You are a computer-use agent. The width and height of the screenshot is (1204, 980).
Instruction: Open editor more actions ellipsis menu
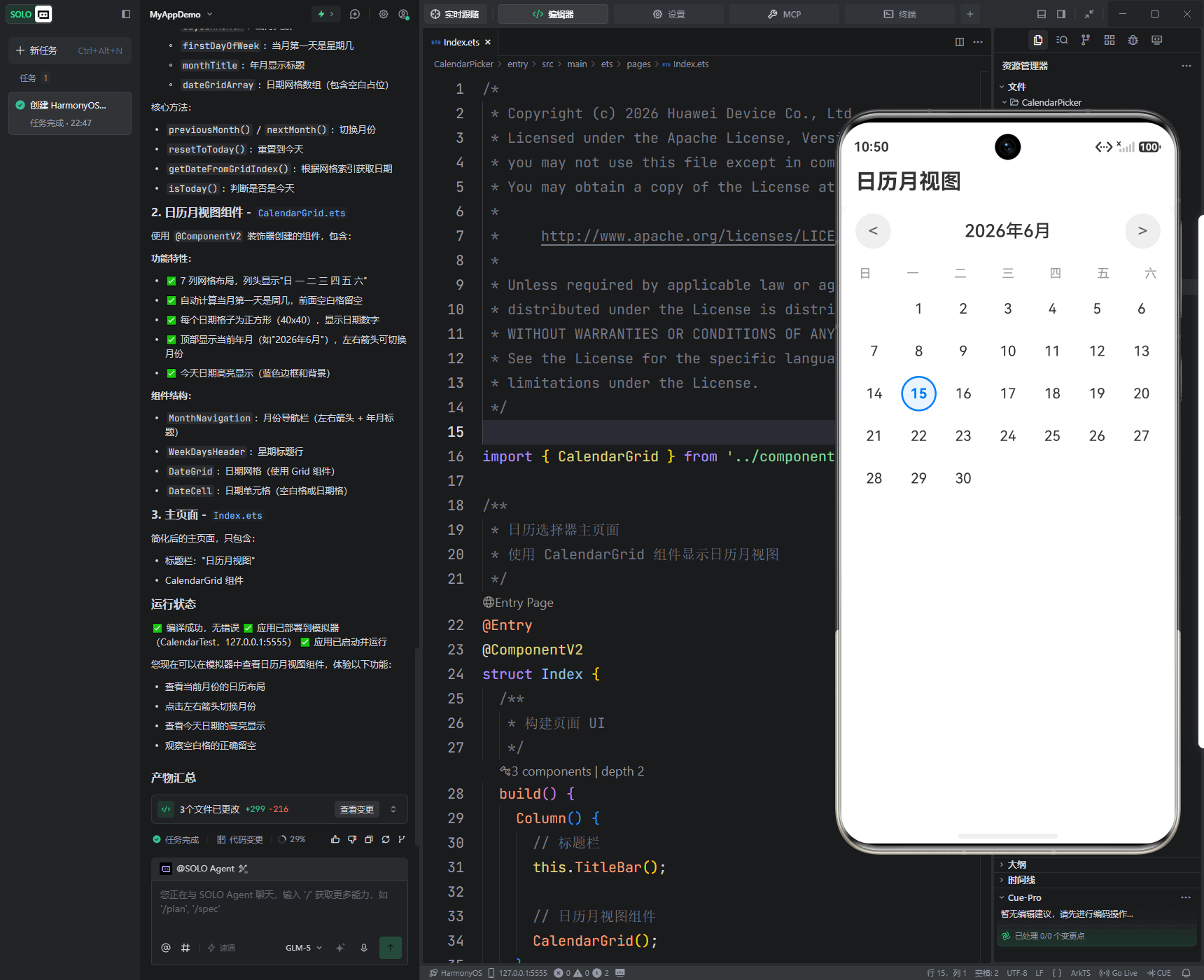tap(978, 42)
